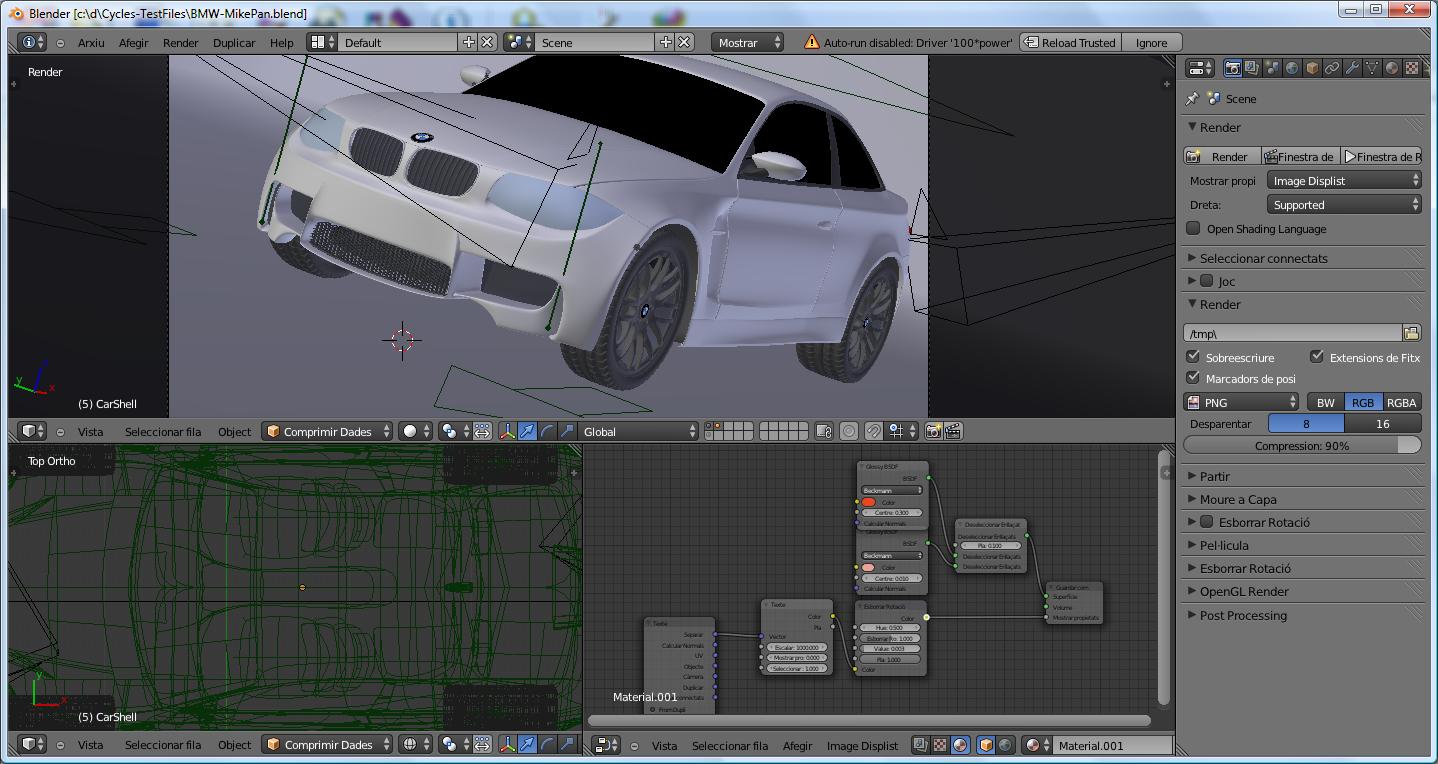The height and width of the screenshot is (764, 1438).
Task: Enable Open Shading Language checkbox
Action: [1193, 228]
